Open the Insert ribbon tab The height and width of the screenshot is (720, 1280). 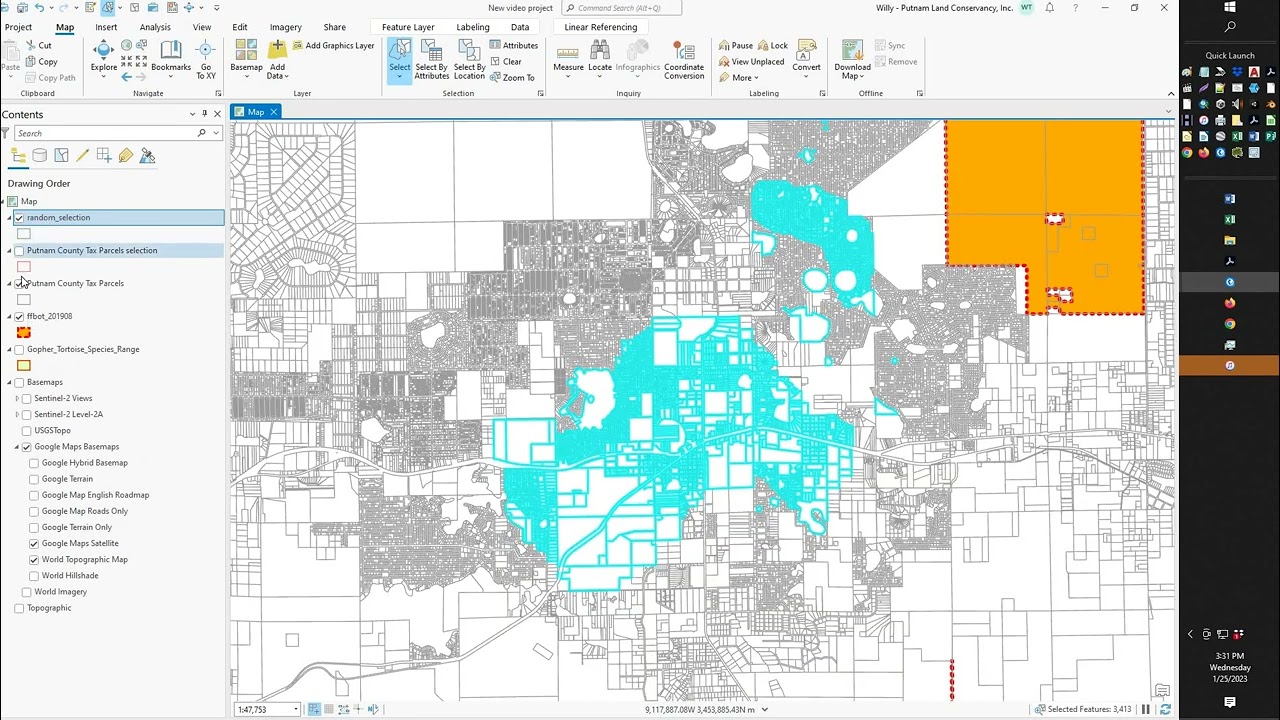(106, 27)
